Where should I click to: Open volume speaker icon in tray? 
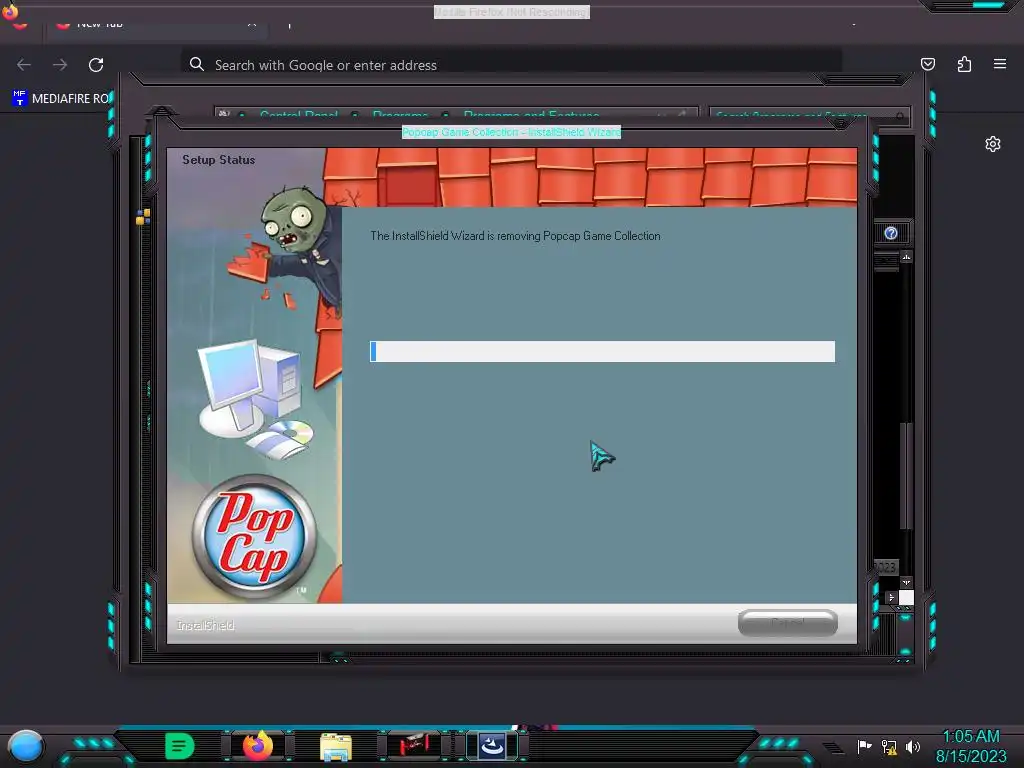913,746
